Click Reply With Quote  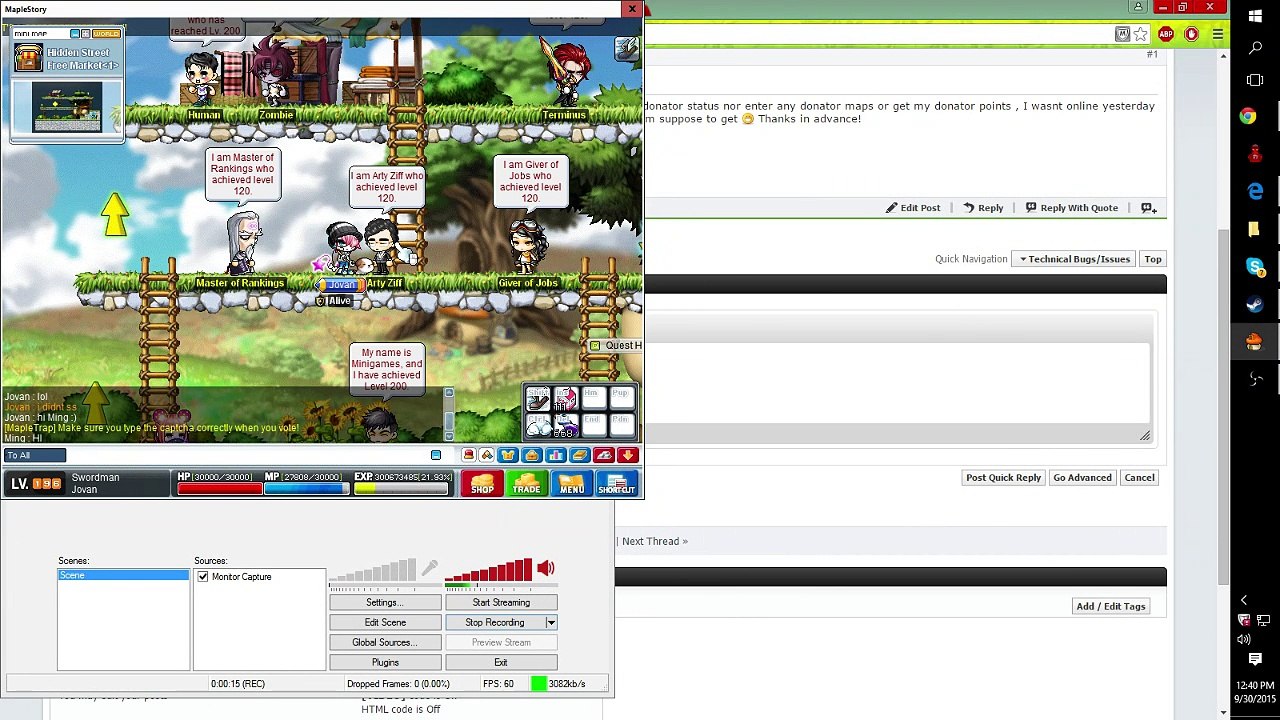(1071, 208)
